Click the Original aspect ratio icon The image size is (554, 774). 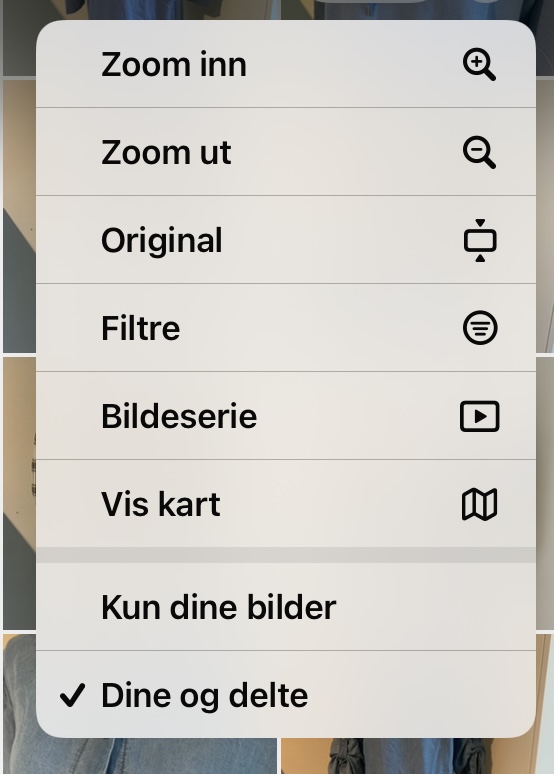tap(480, 240)
